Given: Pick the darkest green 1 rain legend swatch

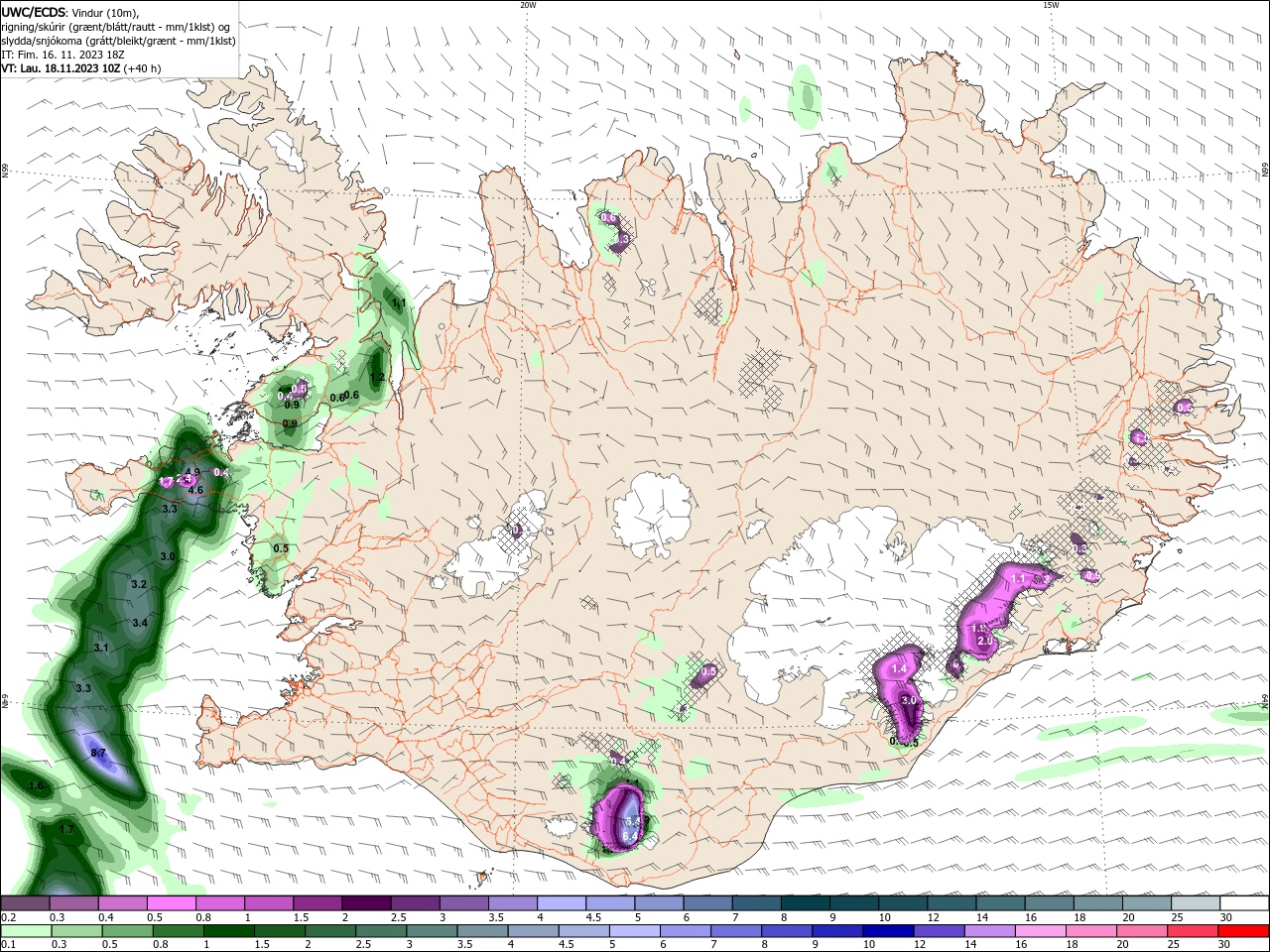Looking at the screenshot, I should pos(229,931).
